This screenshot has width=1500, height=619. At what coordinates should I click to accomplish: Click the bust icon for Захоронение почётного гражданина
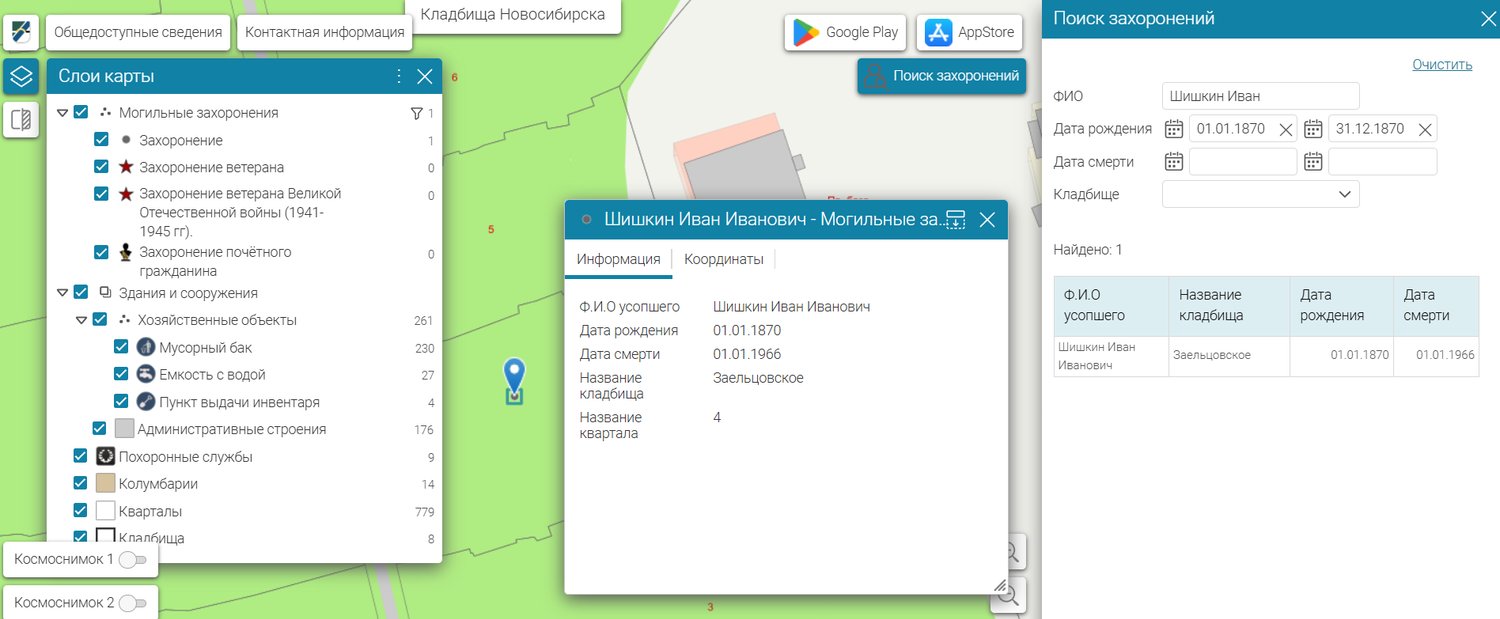(126, 253)
